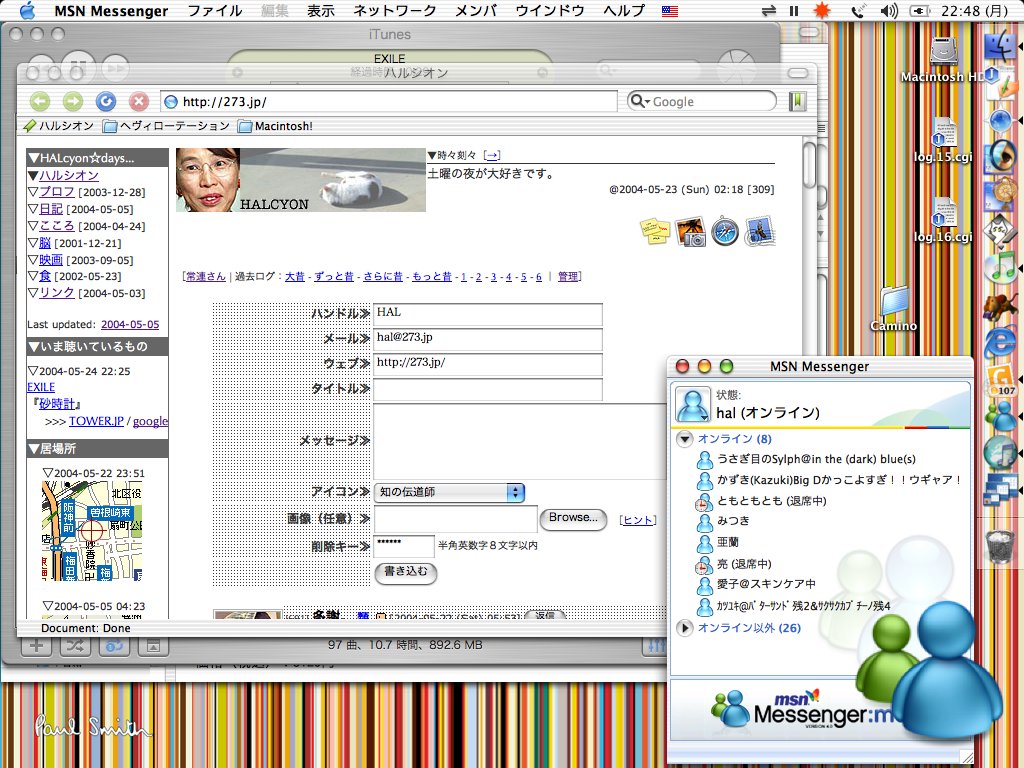Open the ファイル menu
The height and width of the screenshot is (768, 1024).
point(215,10)
